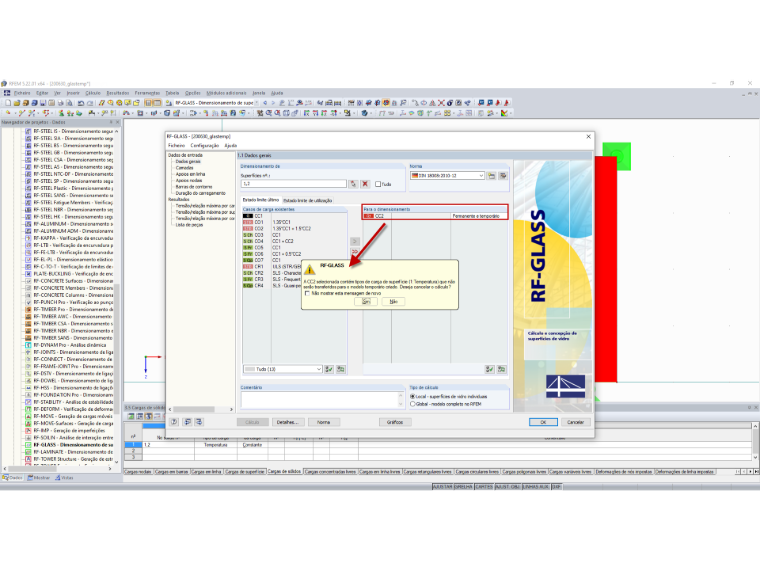Click the Norma button at dialog bottom

coord(324,422)
